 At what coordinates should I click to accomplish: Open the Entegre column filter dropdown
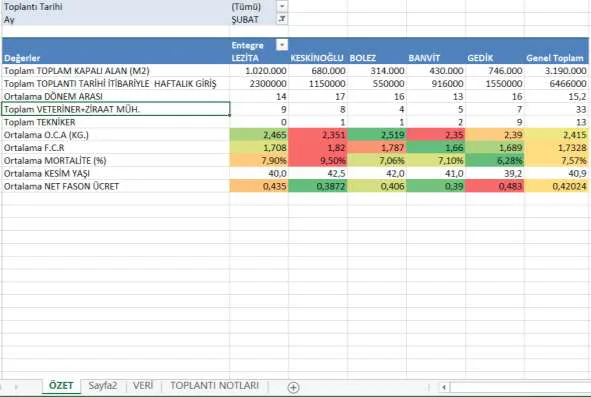click(x=282, y=45)
